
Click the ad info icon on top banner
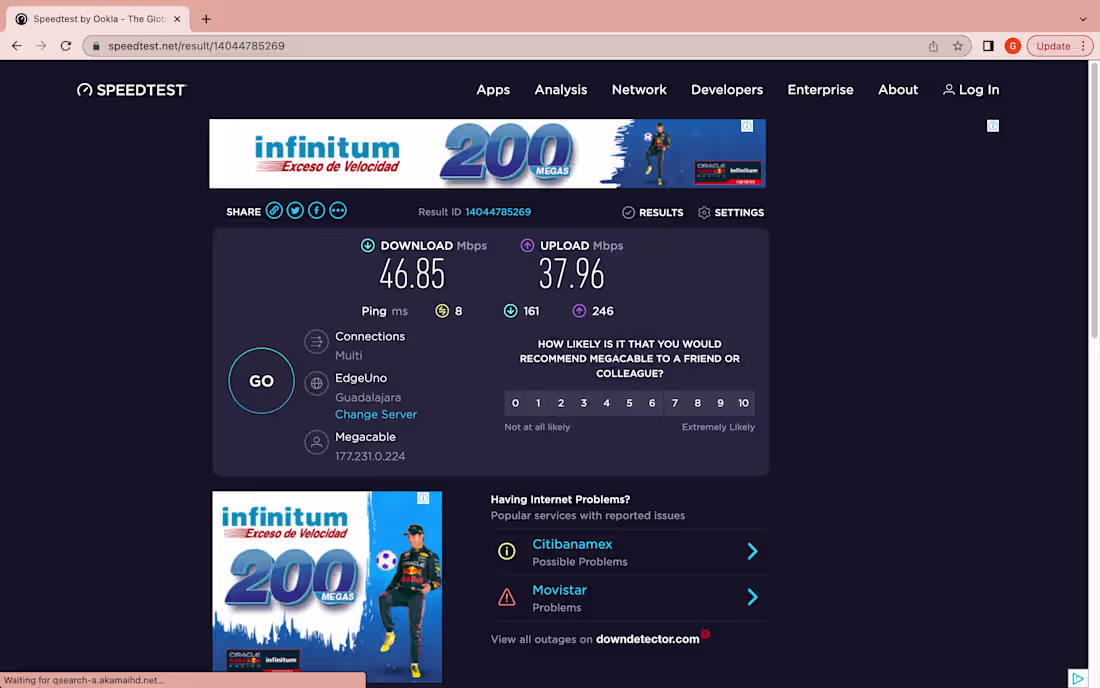(x=747, y=126)
